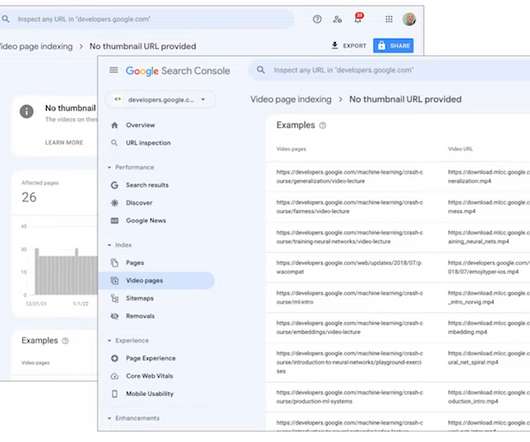This screenshot has height=442, width=530.
Task: Click the Video pages column header
Action: tap(291, 149)
